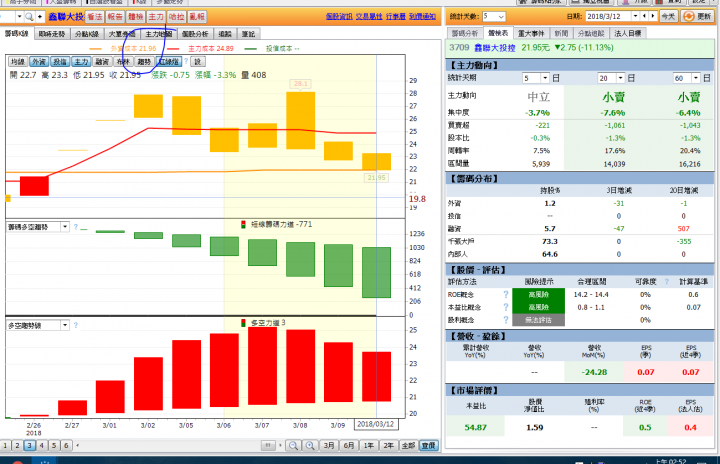Open the 多空趨勢線 indicator dropdown
This screenshot has width=720, height=464.
pos(65,325)
